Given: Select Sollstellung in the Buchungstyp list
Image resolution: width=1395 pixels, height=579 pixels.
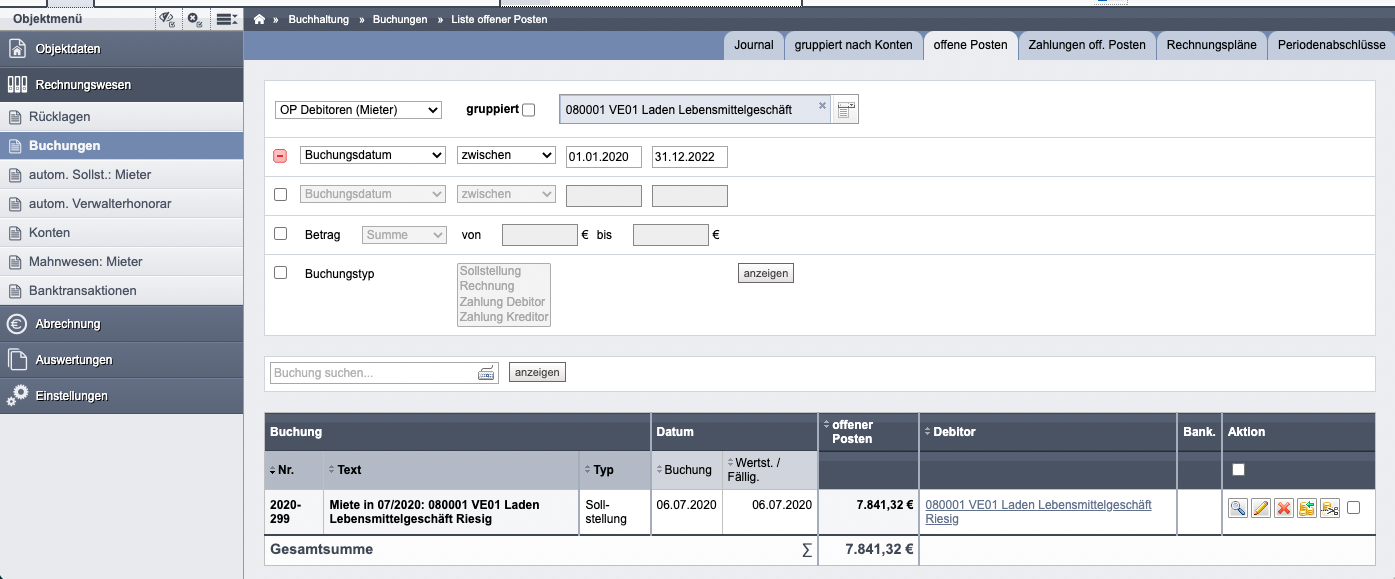Looking at the screenshot, I should pyautogui.click(x=503, y=271).
